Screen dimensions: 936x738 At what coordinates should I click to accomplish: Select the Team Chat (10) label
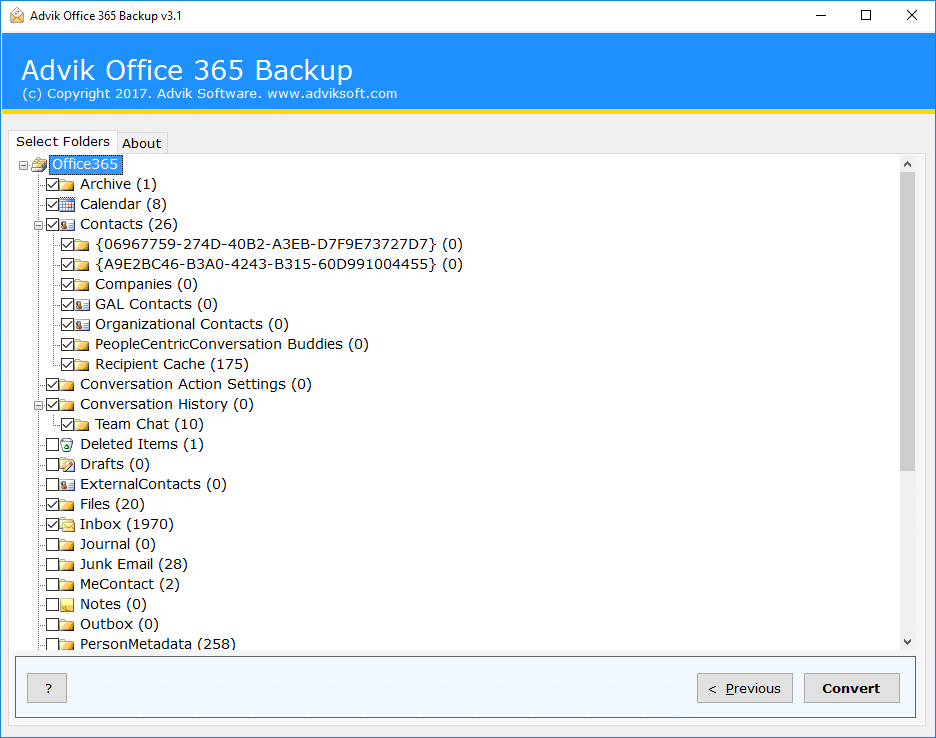click(149, 425)
